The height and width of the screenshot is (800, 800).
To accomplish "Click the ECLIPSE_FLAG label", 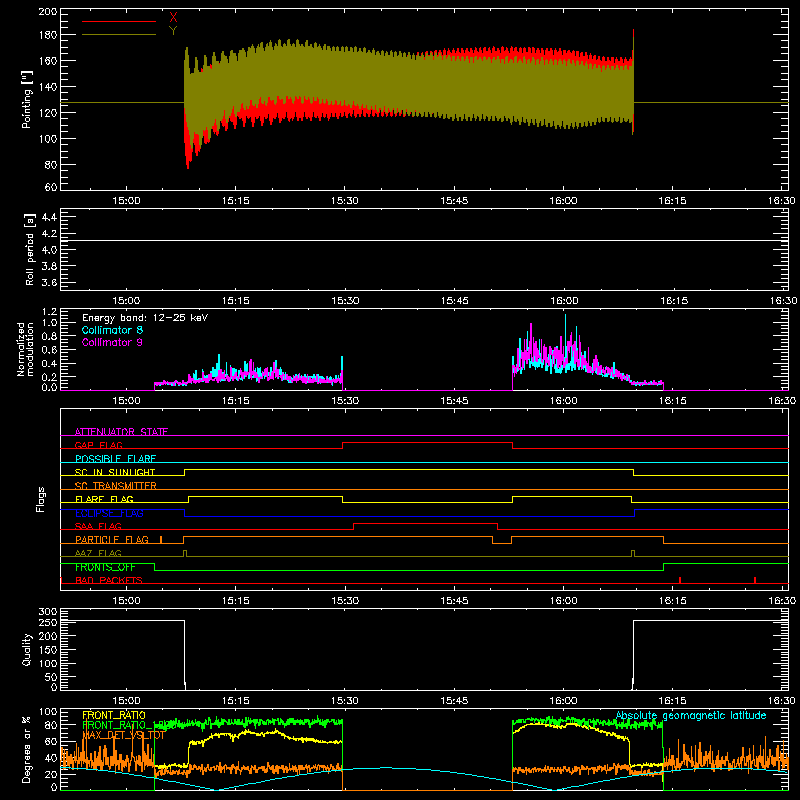I will (109, 513).
